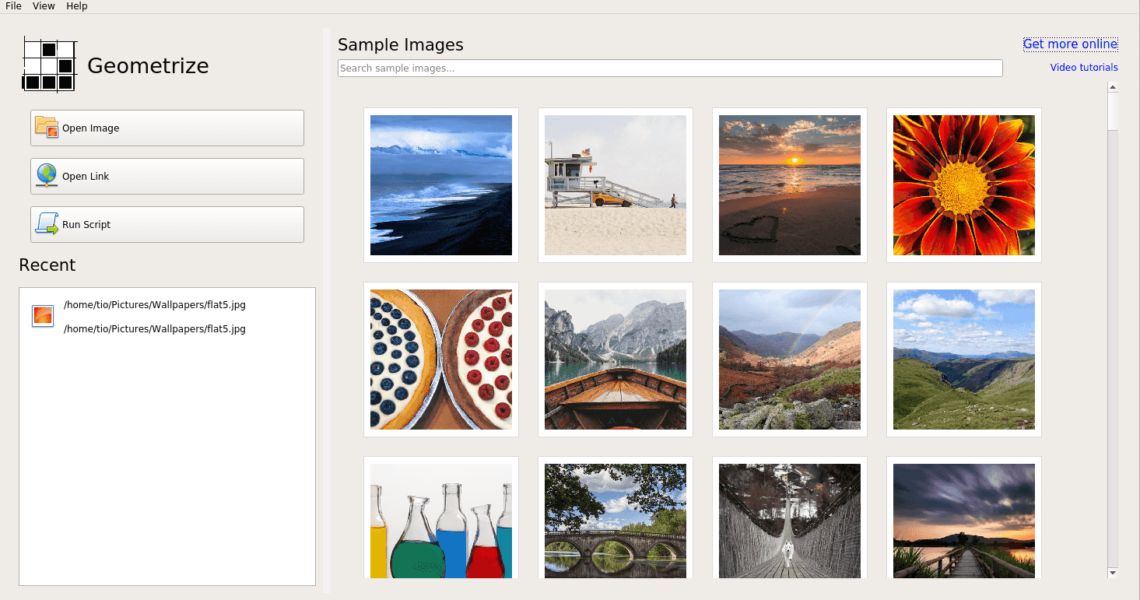Click the Open Link globe icon

(46, 175)
